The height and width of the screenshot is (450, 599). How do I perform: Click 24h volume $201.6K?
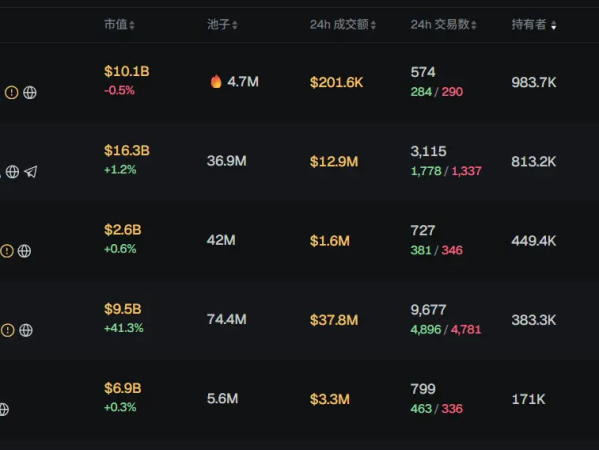click(337, 83)
